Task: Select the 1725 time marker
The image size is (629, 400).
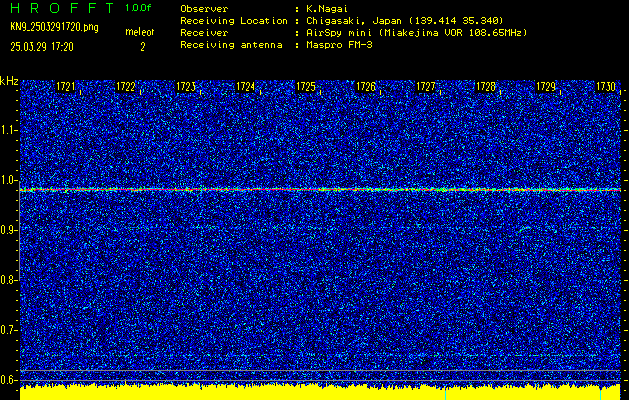Action: pyautogui.click(x=306, y=87)
